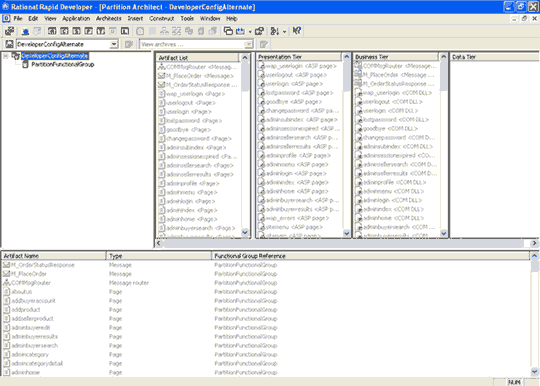Open the Edit menu
This screenshot has height=386, width=540.
coord(33,18)
